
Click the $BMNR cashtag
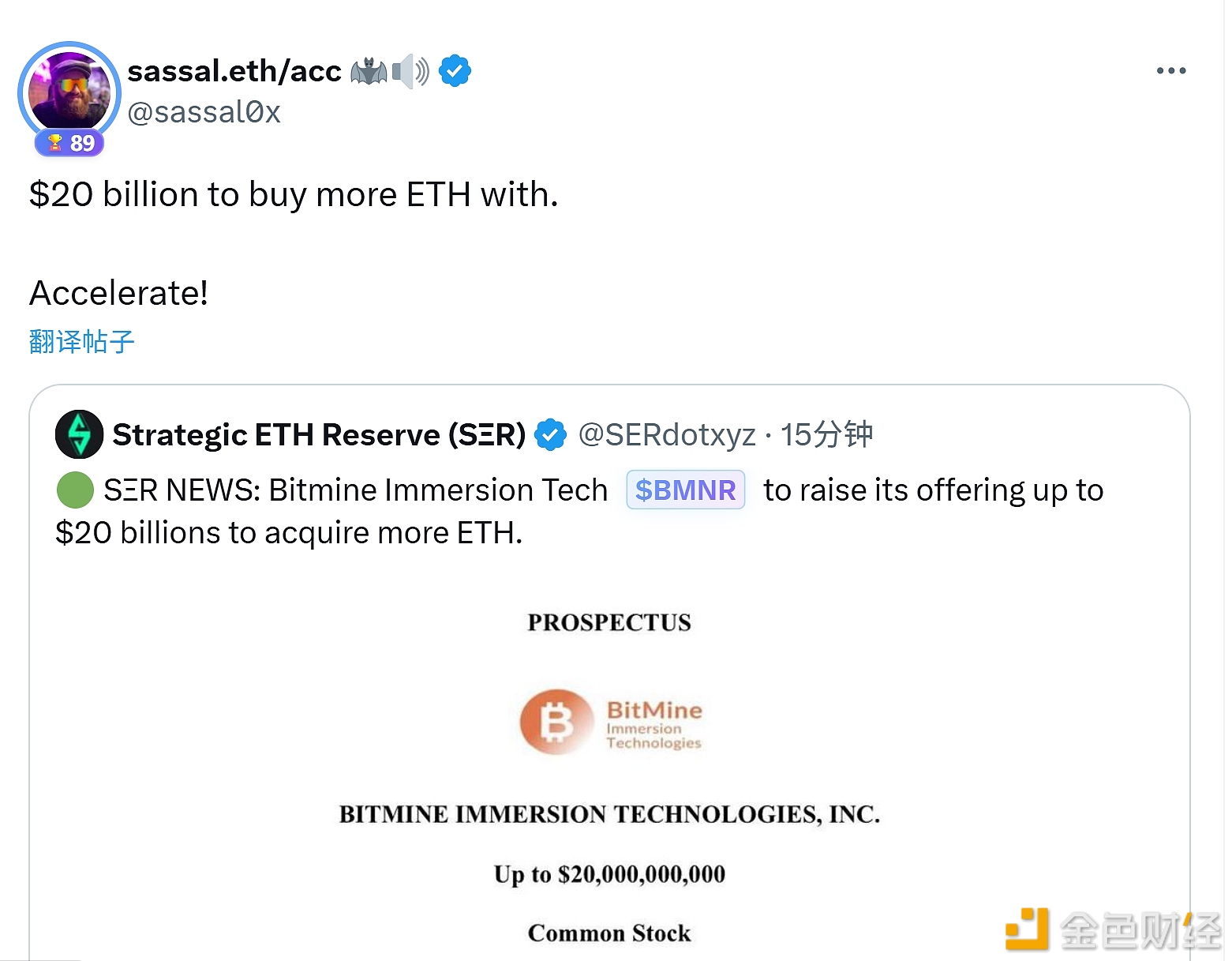click(685, 490)
